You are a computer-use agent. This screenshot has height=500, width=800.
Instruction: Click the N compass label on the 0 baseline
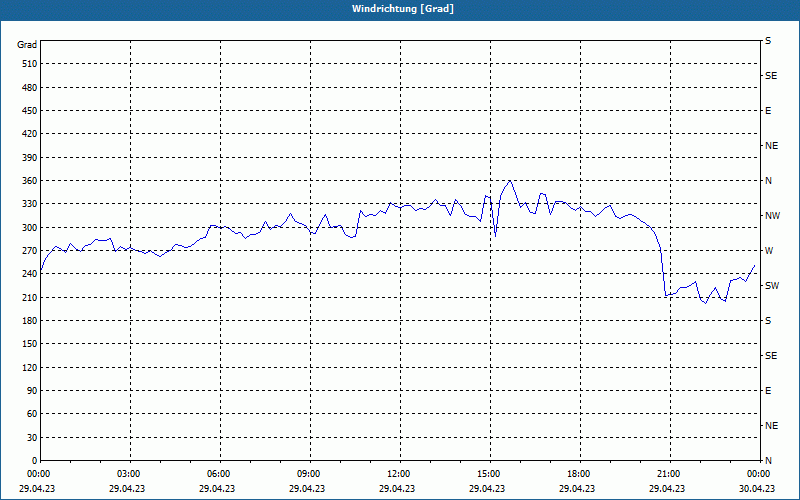click(x=768, y=461)
